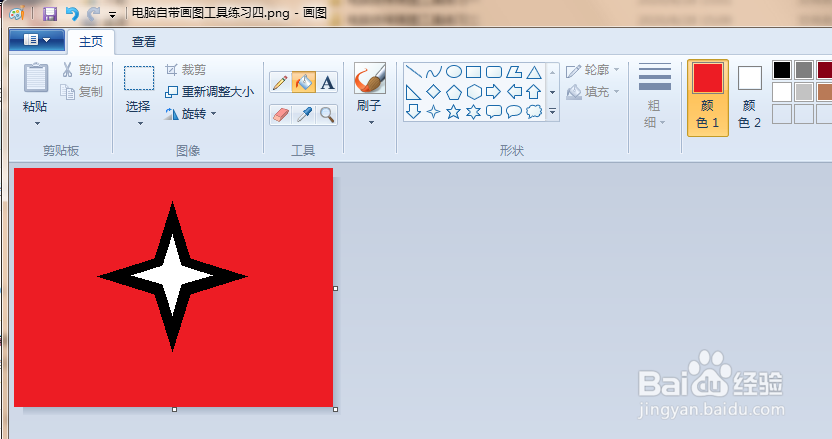This screenshot has width=832, height=439.
Task: Select the Eraser tool
Action: coord(280,114)
